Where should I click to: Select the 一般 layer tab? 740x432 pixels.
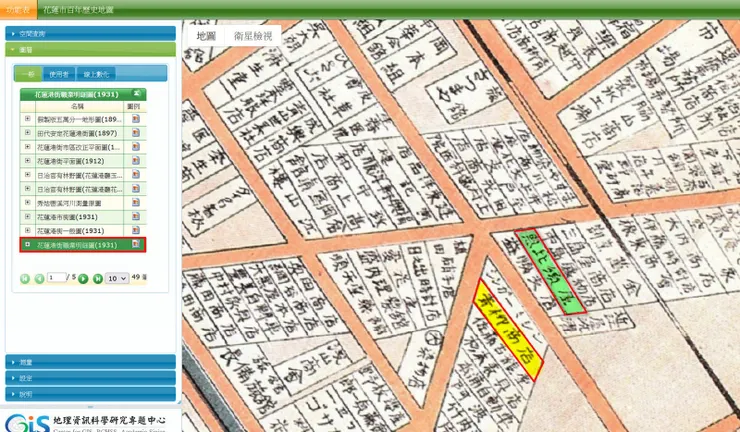pyautogui.click(x=27, y=74)
